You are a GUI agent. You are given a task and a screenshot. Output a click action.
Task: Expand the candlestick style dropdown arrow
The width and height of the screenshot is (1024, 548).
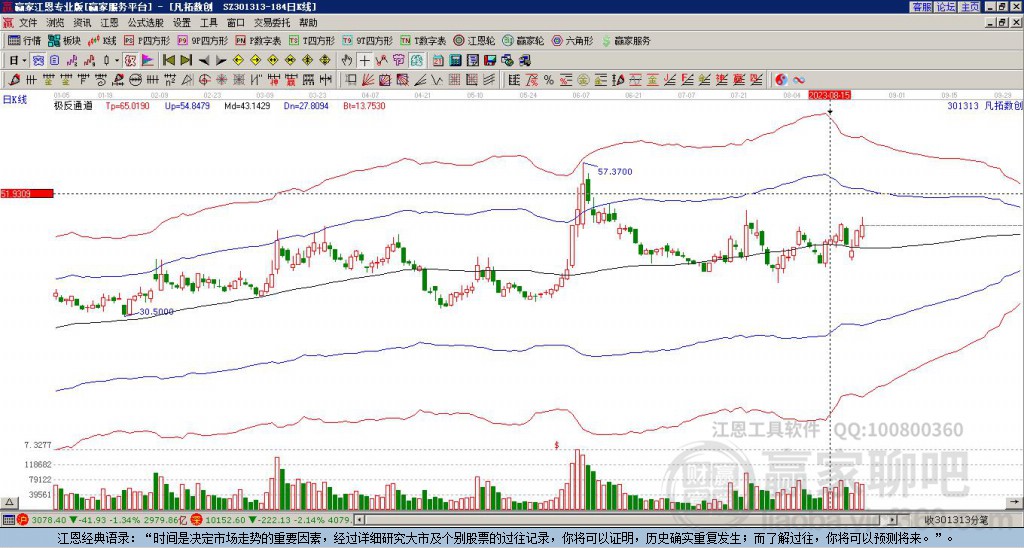[x=117, y=60]
